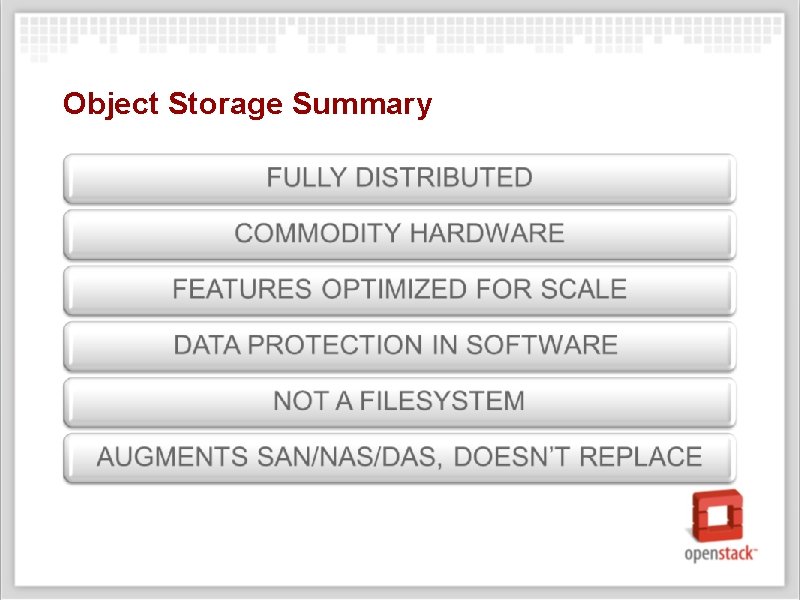Image resolution: width=800 pixels, height=600 pixels.
Task: Click the word Object in the title
Action: [x=111, y=105]
